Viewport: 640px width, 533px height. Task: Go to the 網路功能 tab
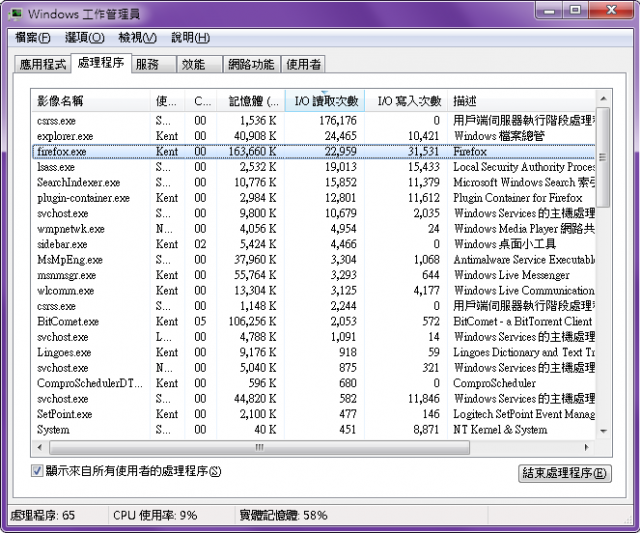[x=251, y=64]
